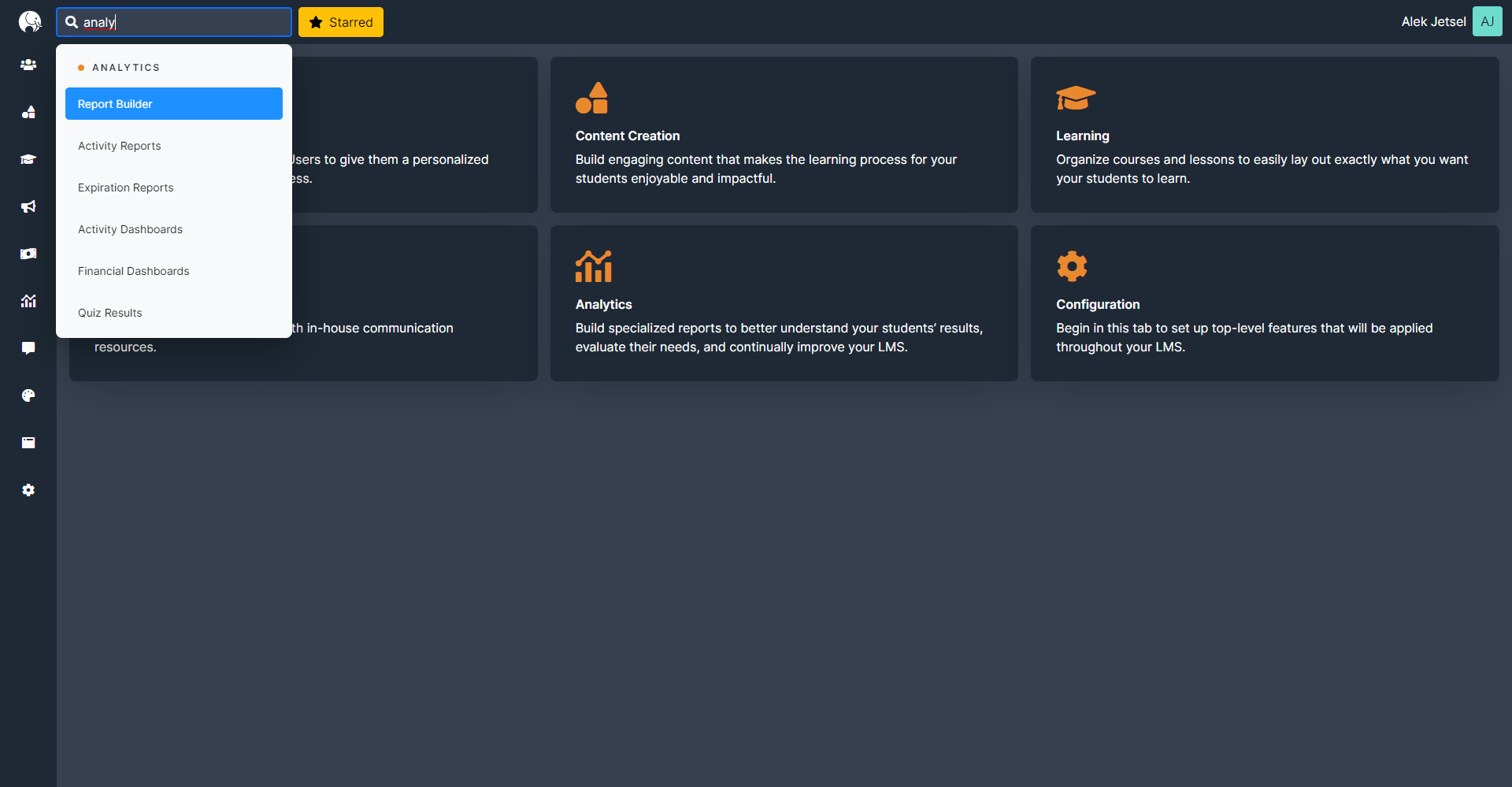Open the megaphone marketing sidebar icon
The image size is (1512, 787).
pos(28,206)
